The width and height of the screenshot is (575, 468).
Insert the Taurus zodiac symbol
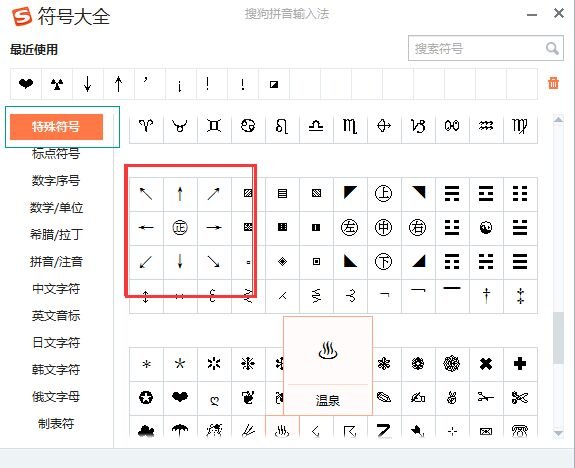tap(180, 126)
